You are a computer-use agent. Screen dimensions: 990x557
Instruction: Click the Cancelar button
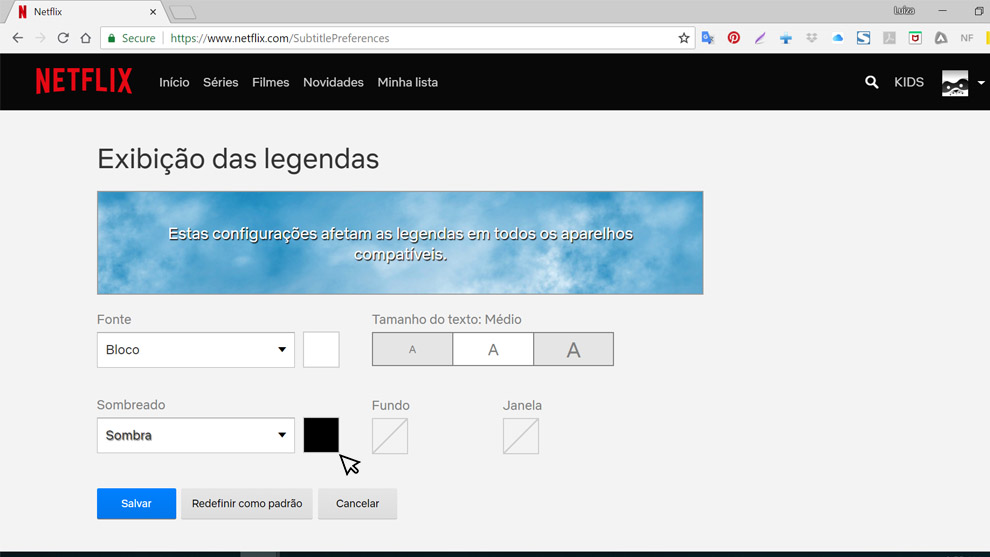tap(357, 503)
